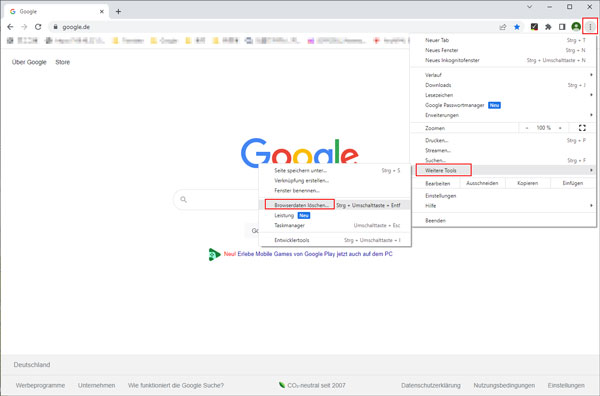Image resolution: width=600 pixels, height=396 pixels.
Task: Select Beenden to quit Chrome
Action: (x=504, y=220)
